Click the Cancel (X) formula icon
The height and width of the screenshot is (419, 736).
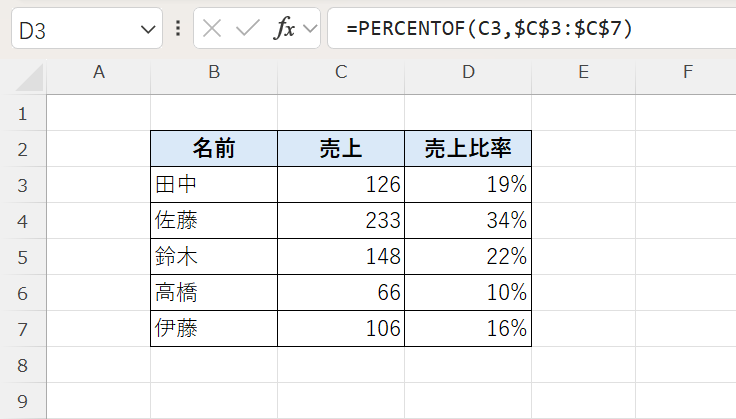212,29
